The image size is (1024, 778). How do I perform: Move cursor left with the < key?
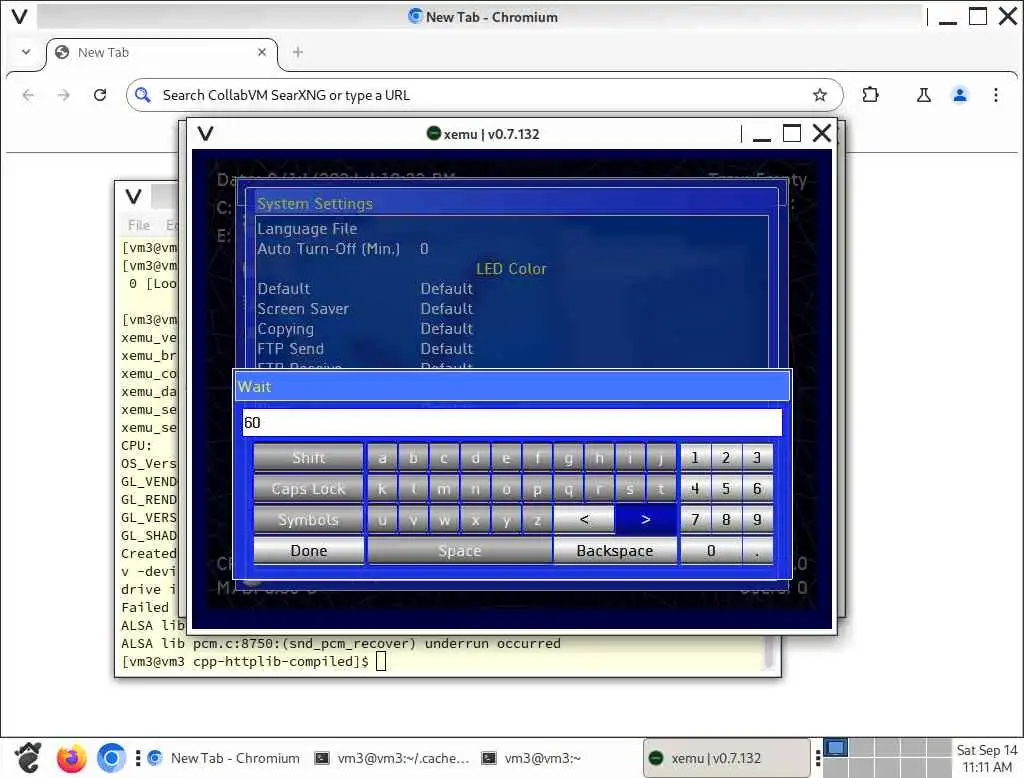coord(584,520)
